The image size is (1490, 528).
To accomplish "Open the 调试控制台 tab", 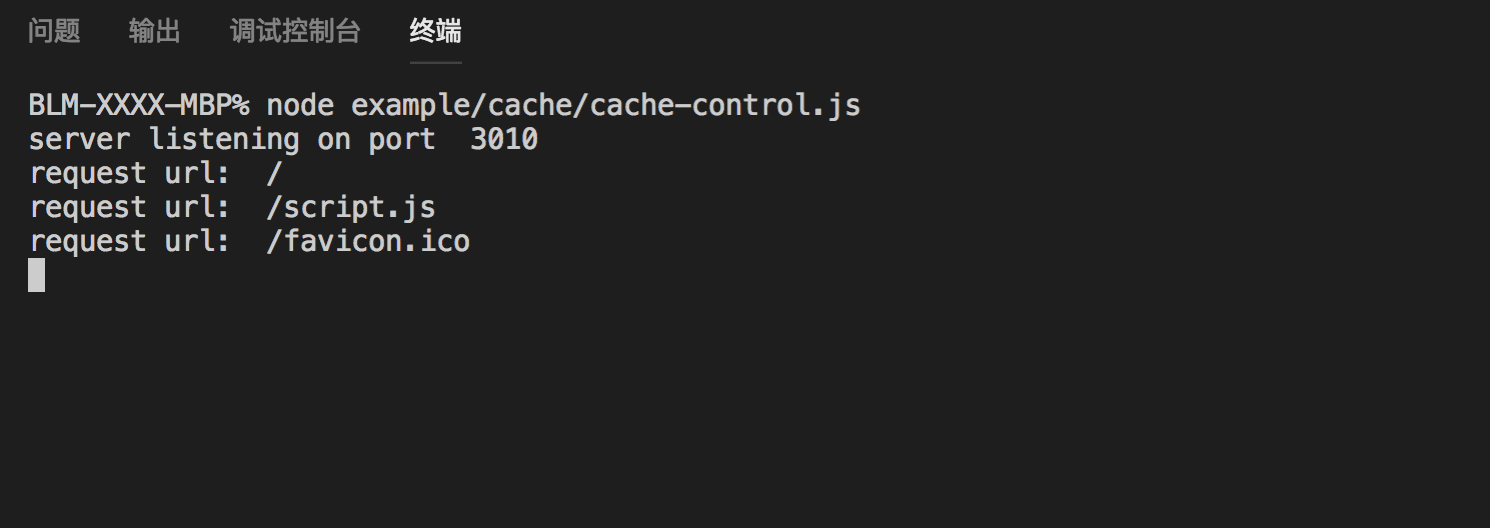I will tap(295, 32).
